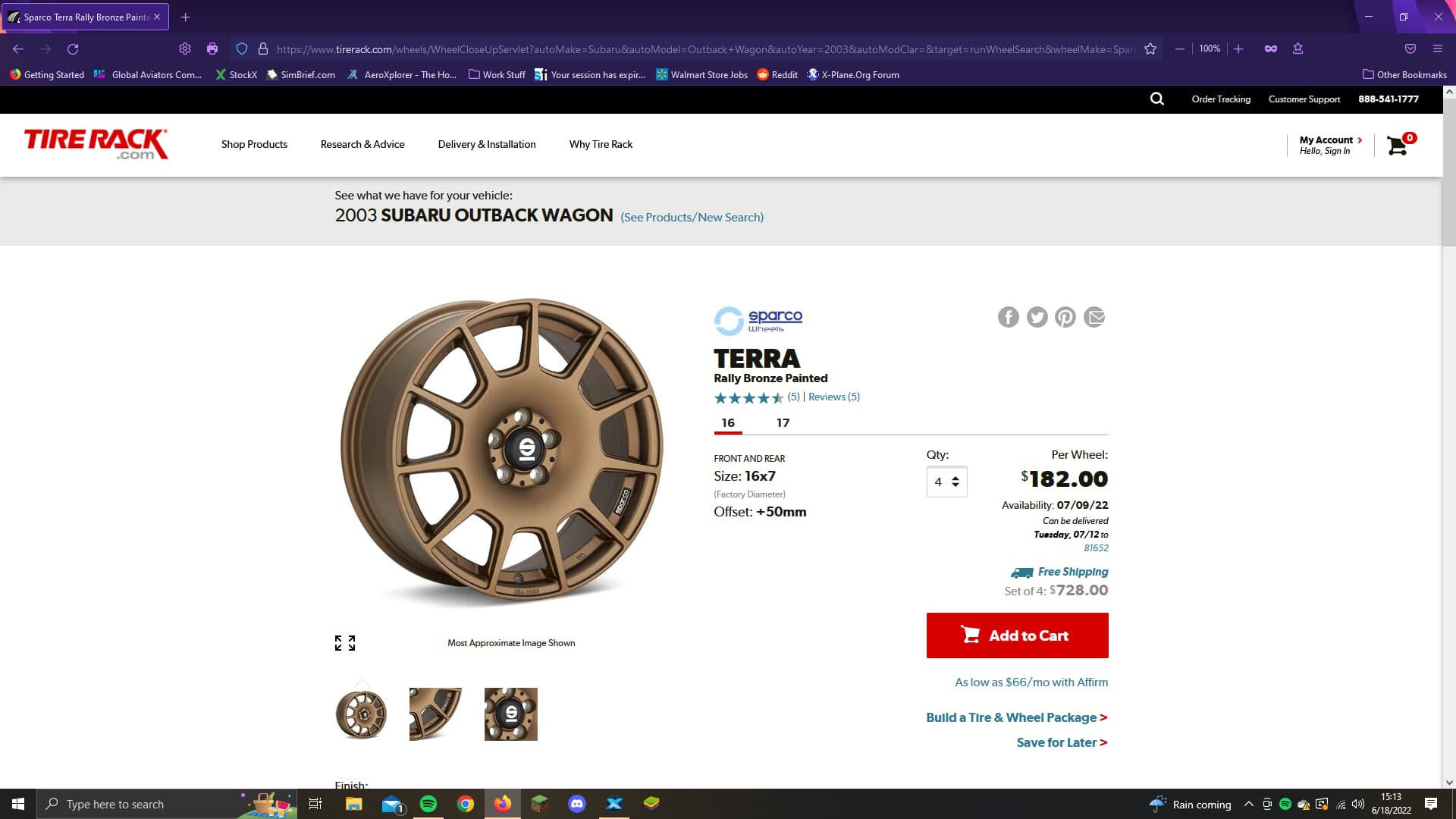Screen dimensions: 1456x819
Task: Open Shop Products menu
Action: [254, 144]
